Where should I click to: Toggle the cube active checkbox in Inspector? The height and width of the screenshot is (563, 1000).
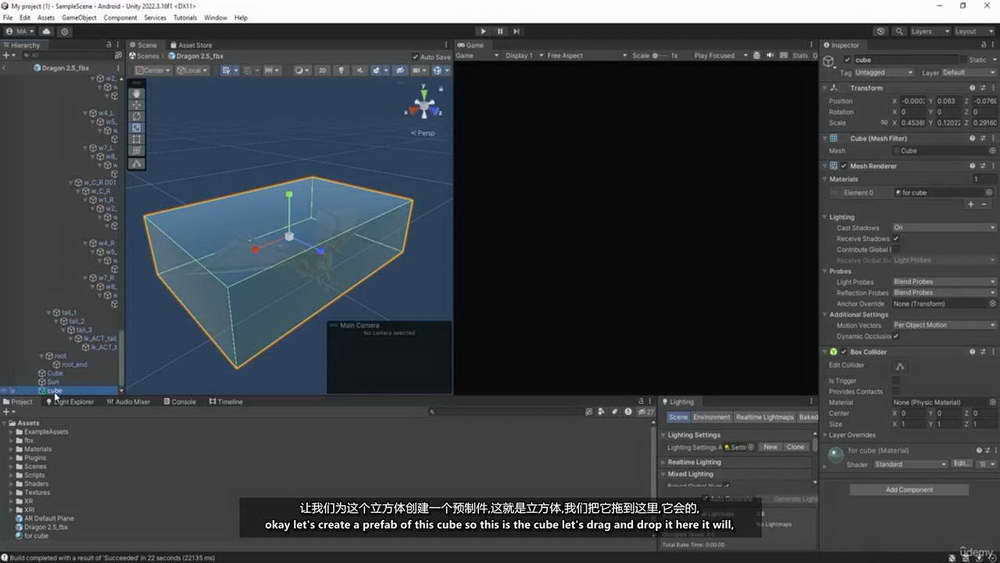847,60
